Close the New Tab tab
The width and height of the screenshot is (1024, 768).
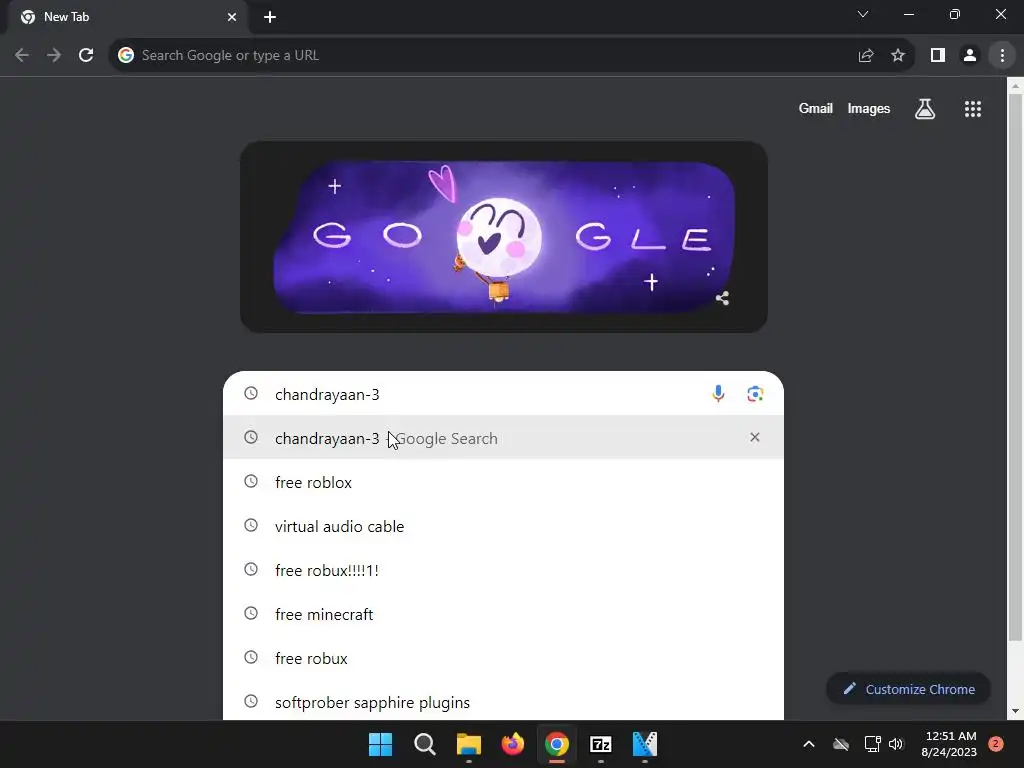coord(232,17)
